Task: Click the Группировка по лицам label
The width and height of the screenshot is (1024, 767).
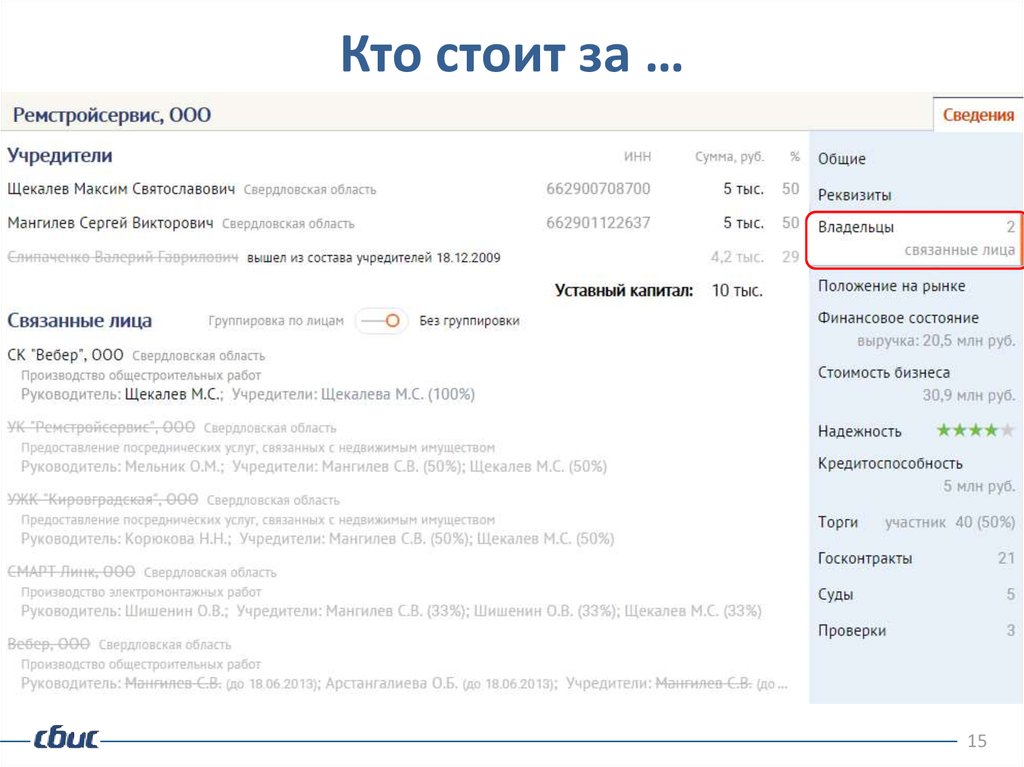Action: pos(276,321)
